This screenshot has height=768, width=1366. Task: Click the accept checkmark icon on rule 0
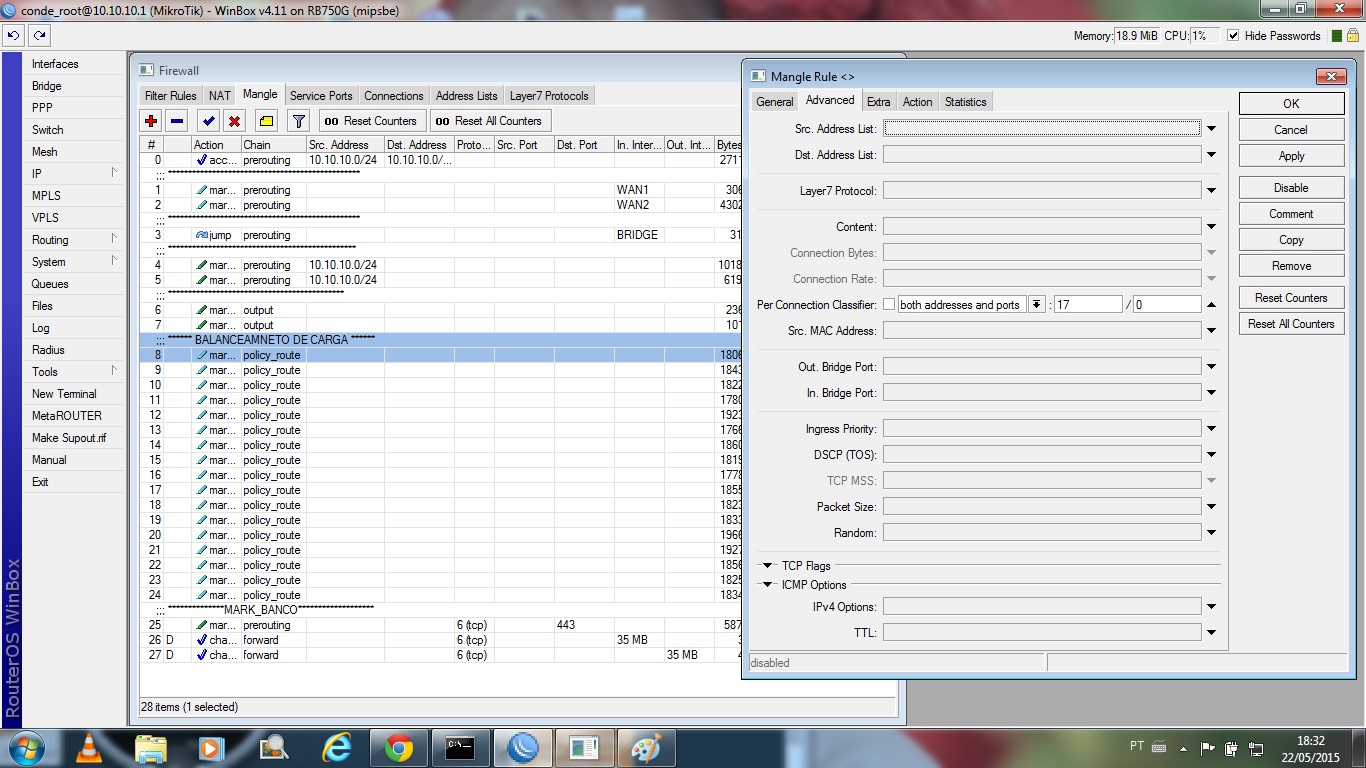pos(202,160)
